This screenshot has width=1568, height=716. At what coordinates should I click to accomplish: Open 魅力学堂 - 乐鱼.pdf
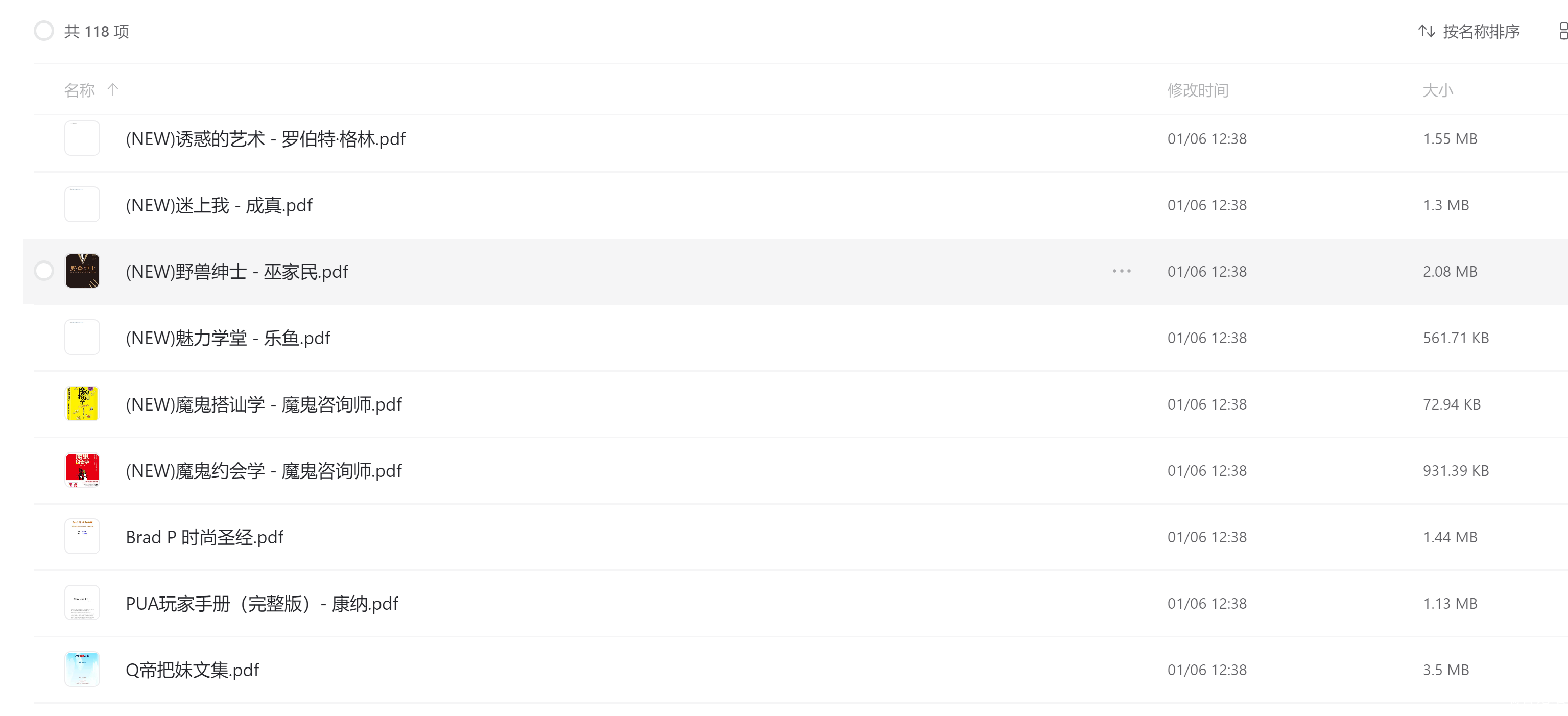click(228, 338)
